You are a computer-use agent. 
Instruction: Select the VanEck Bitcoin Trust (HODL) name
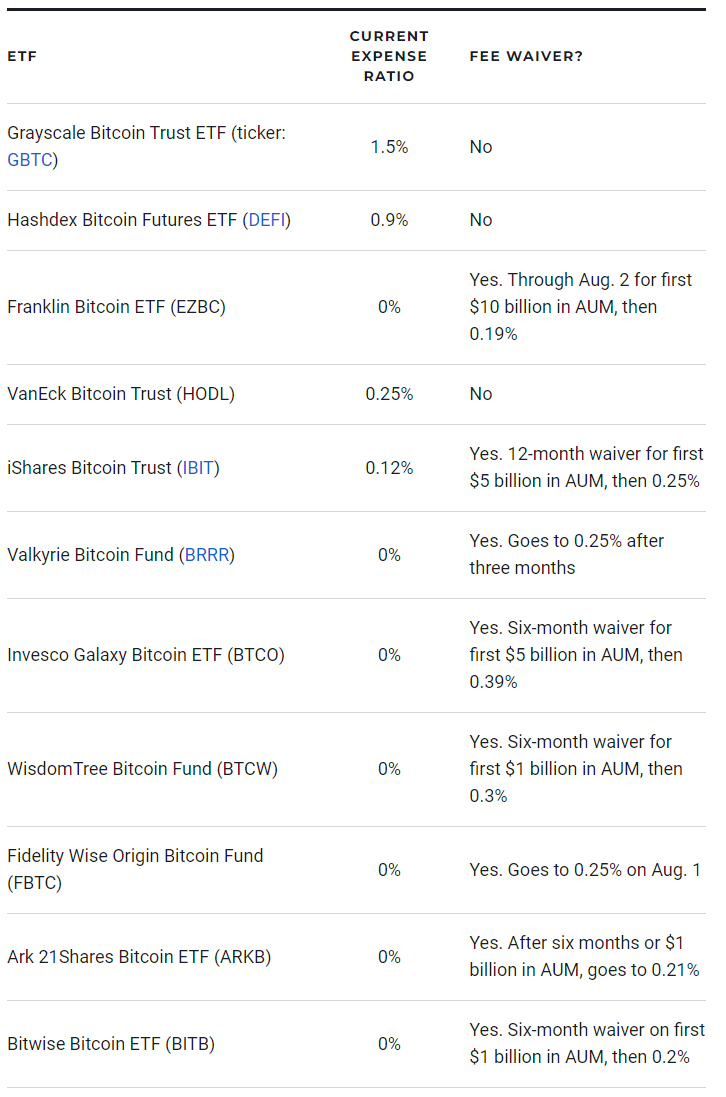(x=121, y=394)
